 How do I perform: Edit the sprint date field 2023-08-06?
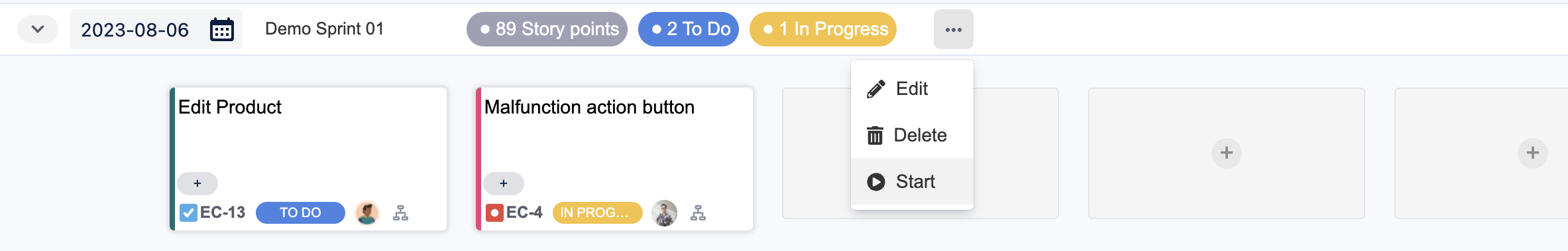tap(135, 30)
